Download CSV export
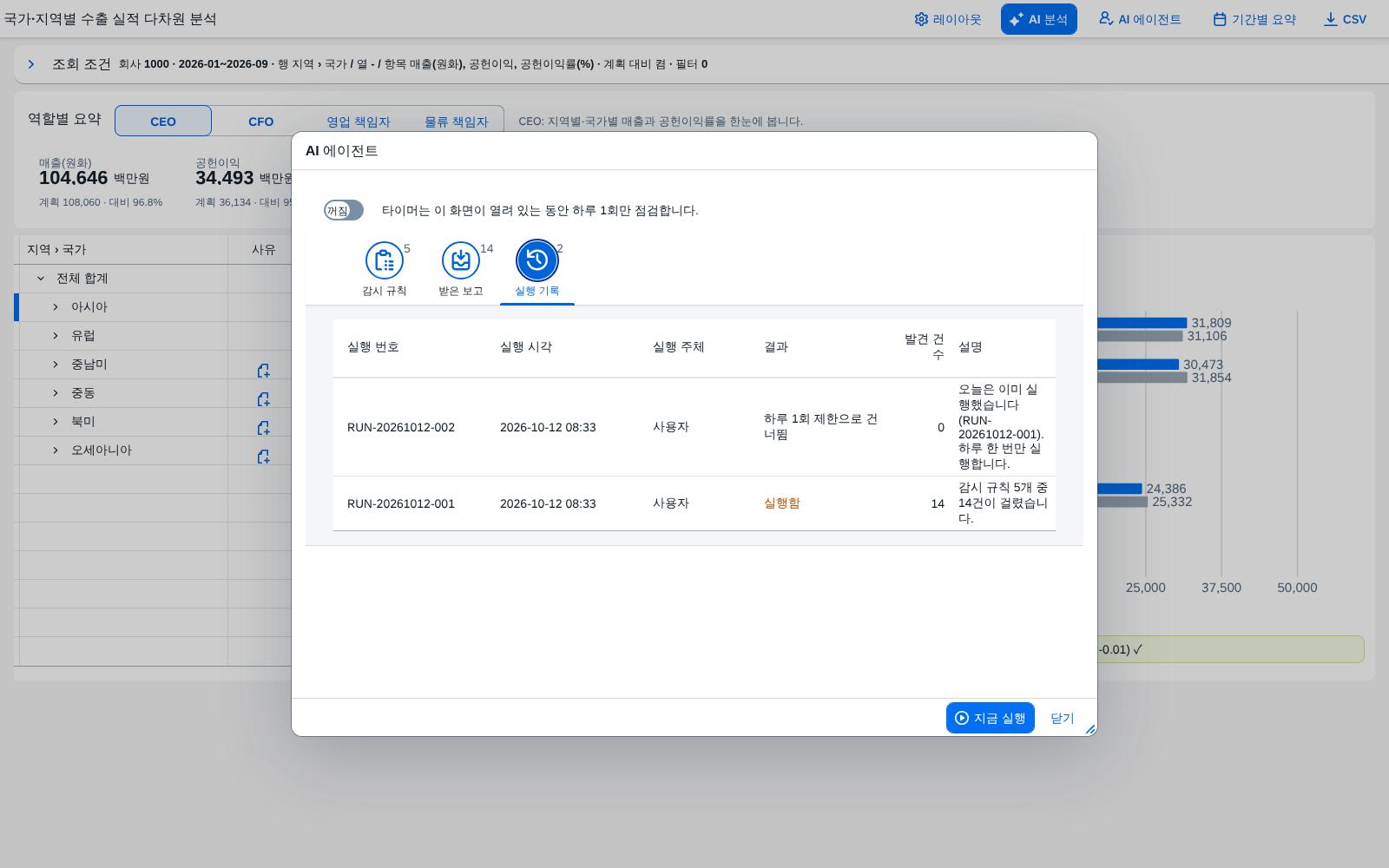Viewport: 1389px width, 868px height. 1345,19
